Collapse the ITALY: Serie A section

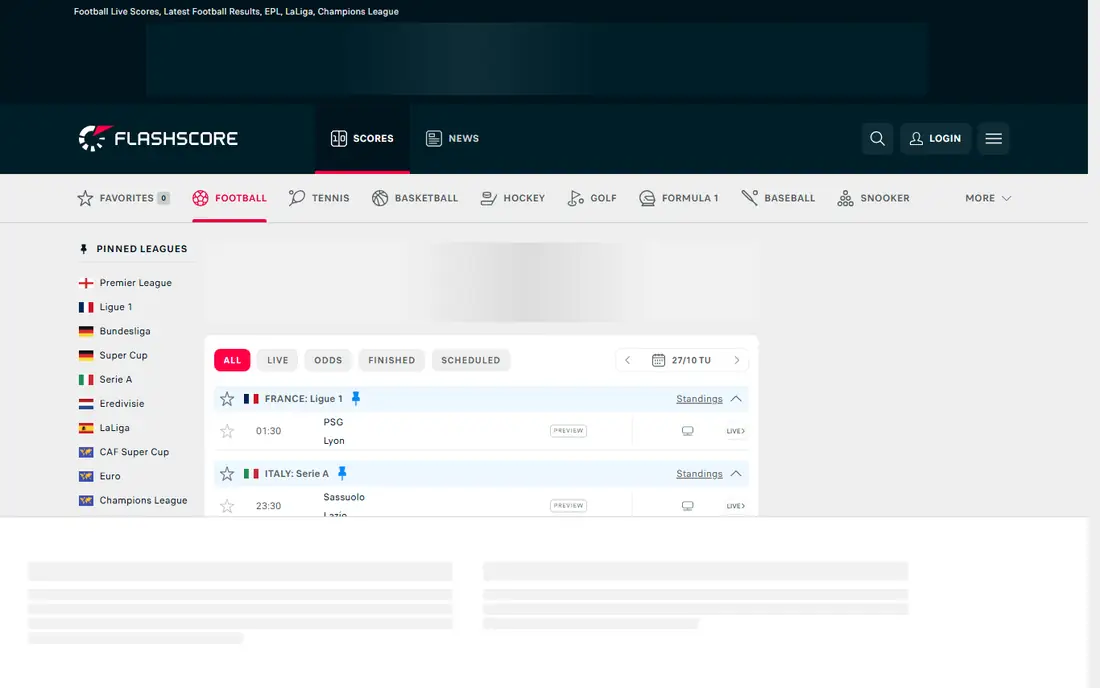point(736,473)
